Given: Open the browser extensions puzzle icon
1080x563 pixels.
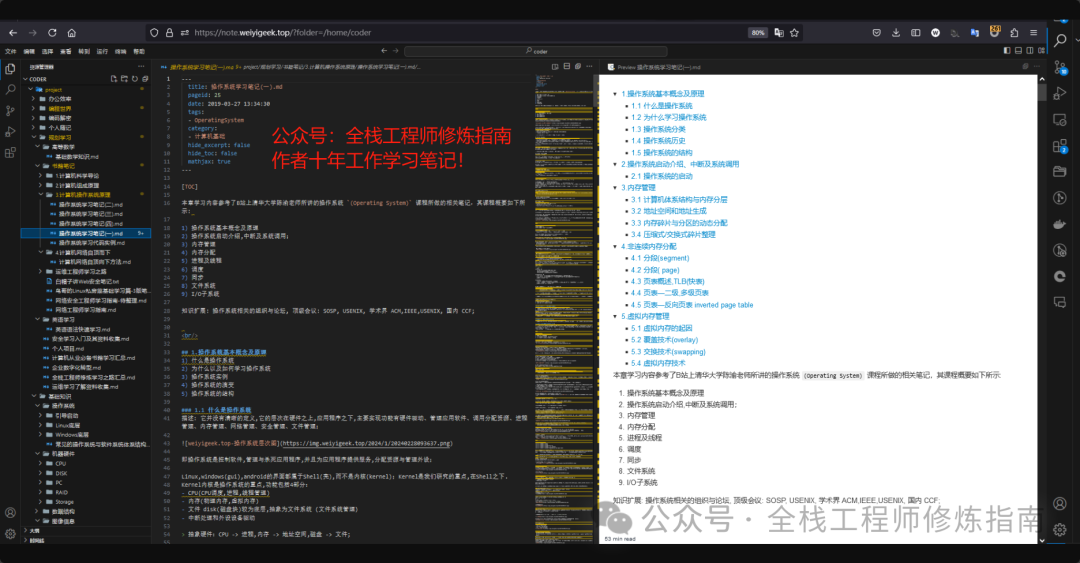Looking at the screenshot, I should point(1014,32).
